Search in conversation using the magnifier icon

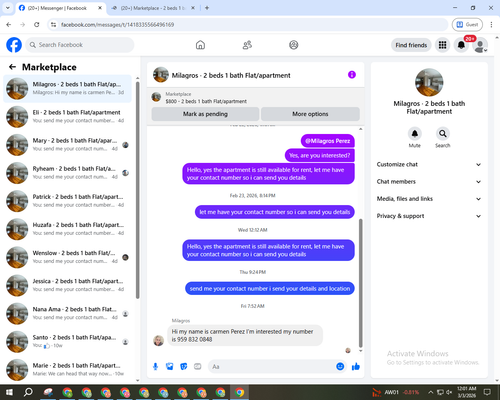pos(443,134)
